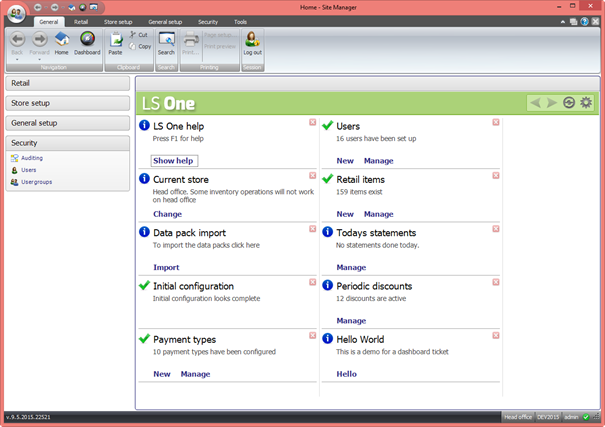Viewport: 605px width, 427px height.
Task: Switch to the Security ribbon tab
Action: pos(208,22)
